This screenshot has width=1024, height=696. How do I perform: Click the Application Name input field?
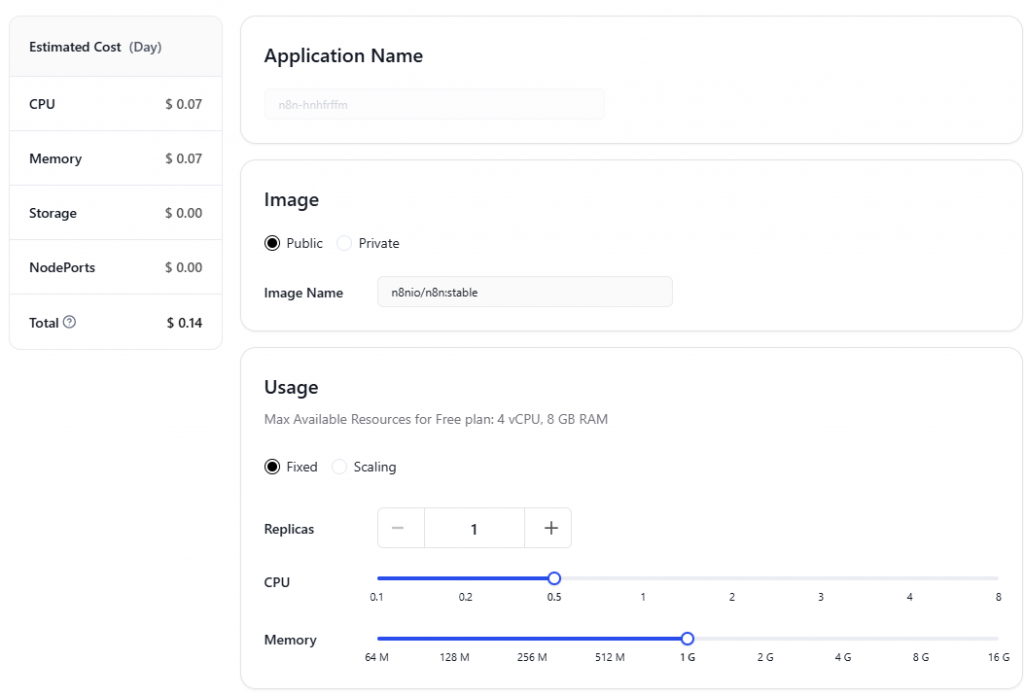pos(434,104)
